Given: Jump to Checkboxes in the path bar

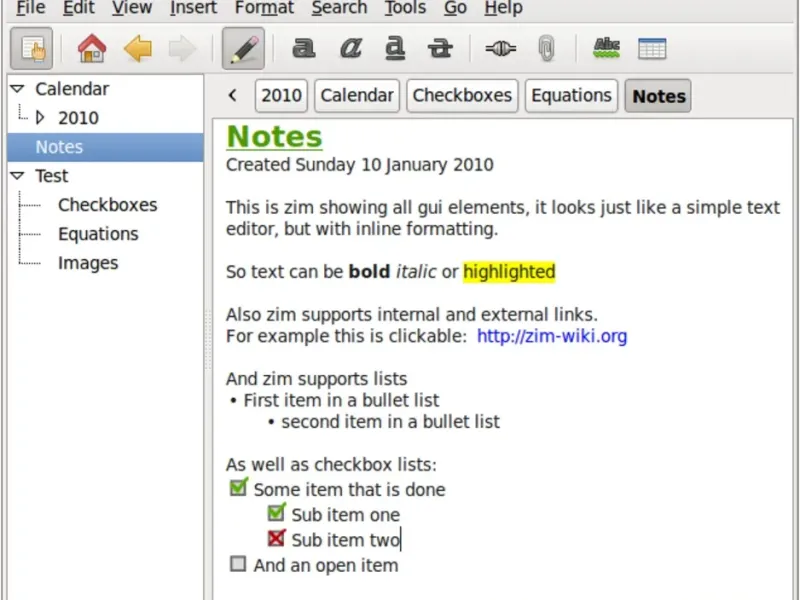Looking at the screenshot, I should click(462, 95).
